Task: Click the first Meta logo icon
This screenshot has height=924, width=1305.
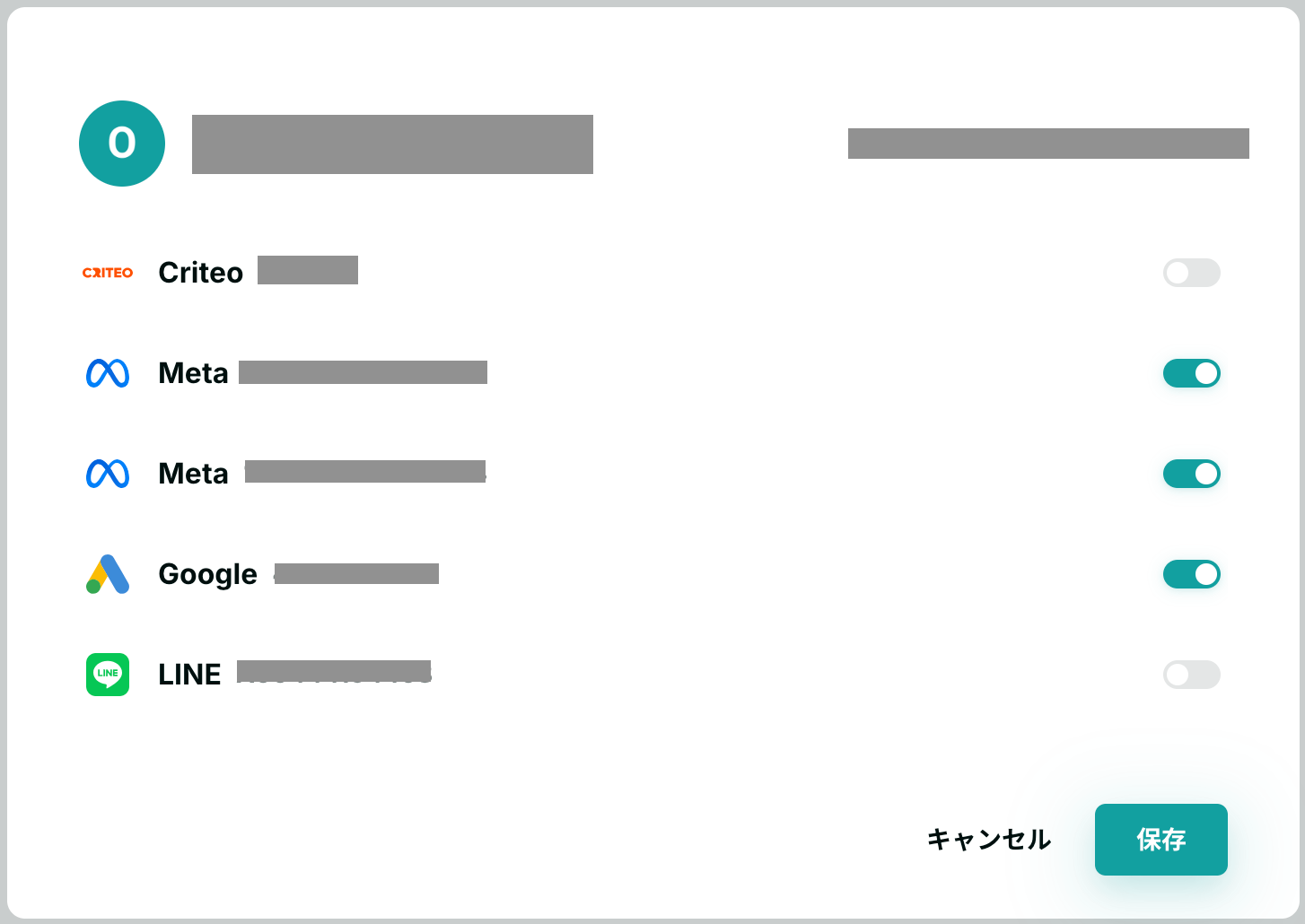Action: click(108, 373)
